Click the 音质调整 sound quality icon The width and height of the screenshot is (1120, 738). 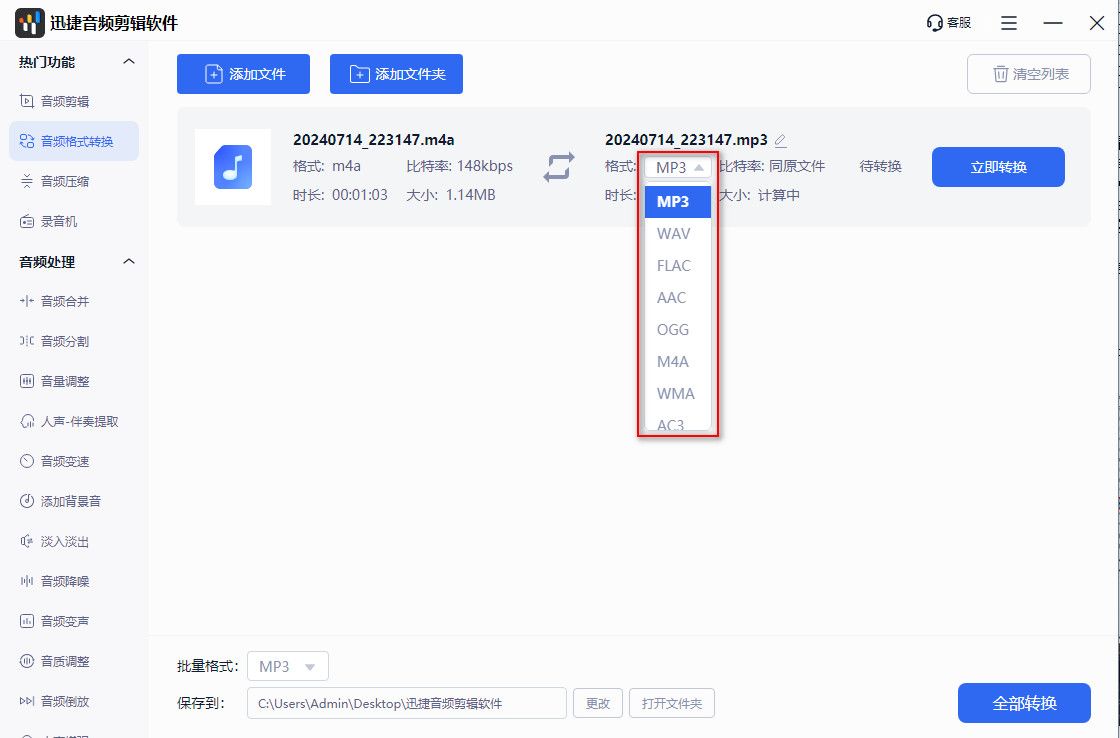[26, 662]
